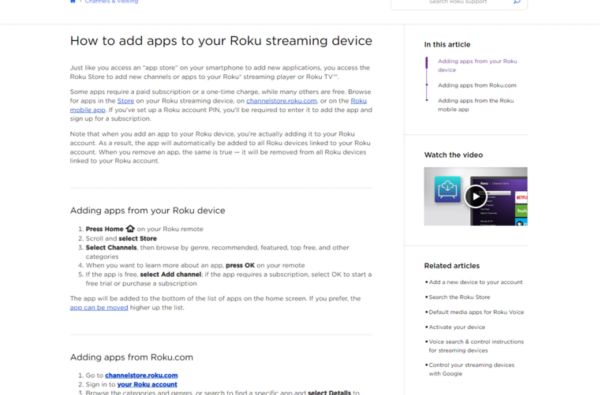The height and width of the screenshot is (395, 600).
Task: Open the Channels & viewing breadcrumb link
Action: point(112,2)
